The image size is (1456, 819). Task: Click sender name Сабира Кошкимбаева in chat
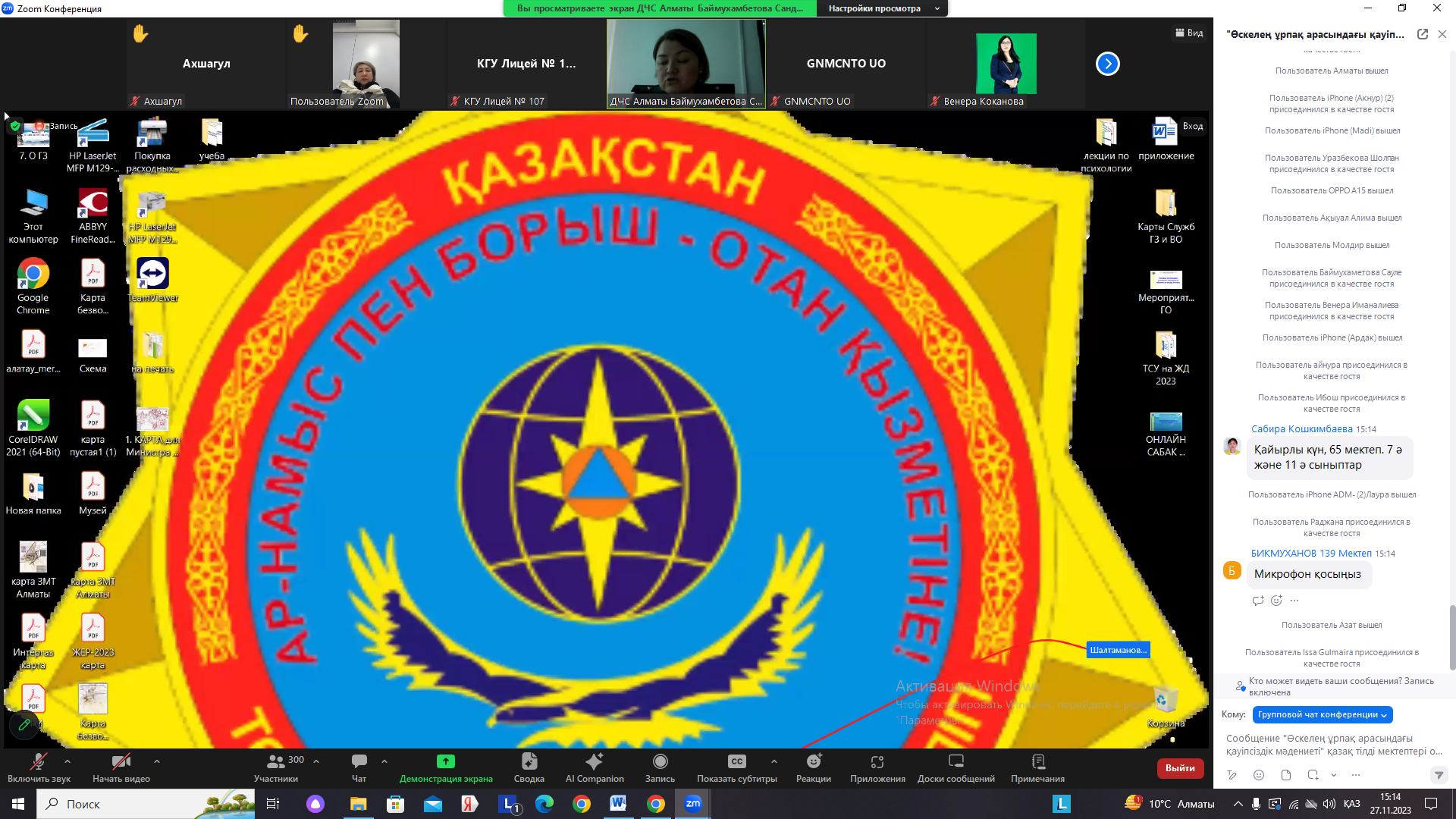tap(1301, 429)
